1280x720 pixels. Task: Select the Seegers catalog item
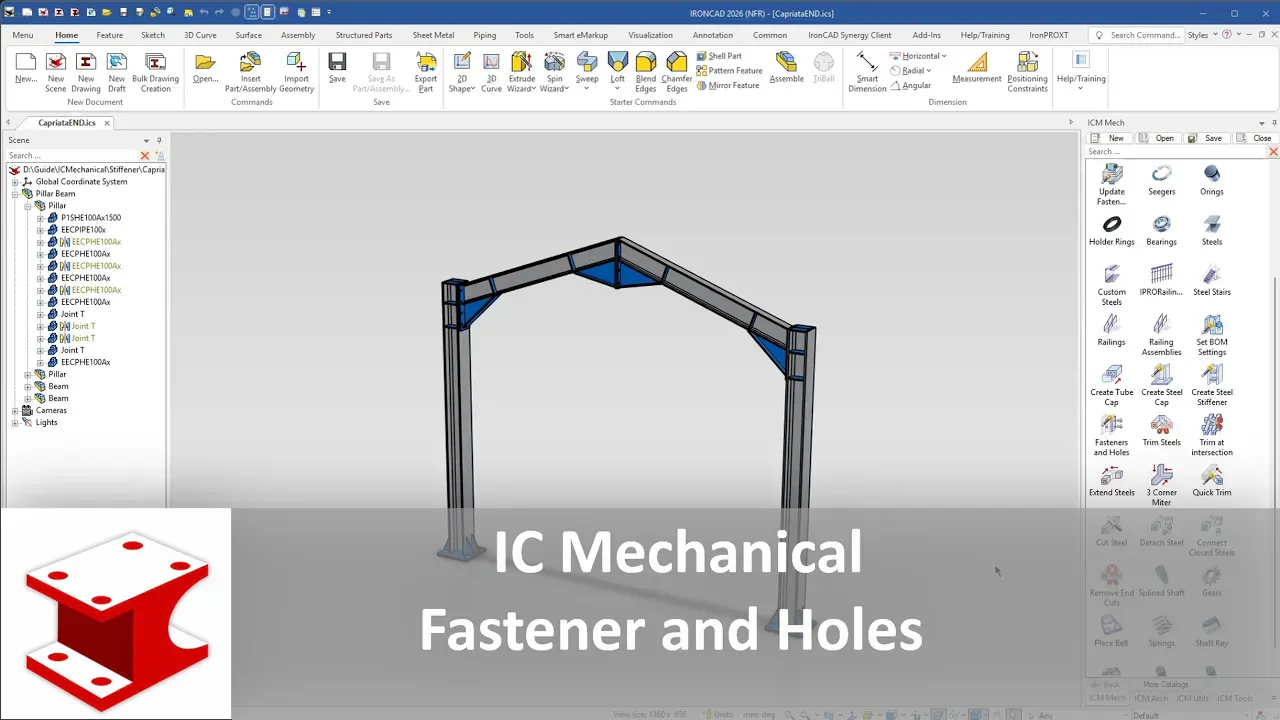pyautogui.click(x=1162, y=180)
